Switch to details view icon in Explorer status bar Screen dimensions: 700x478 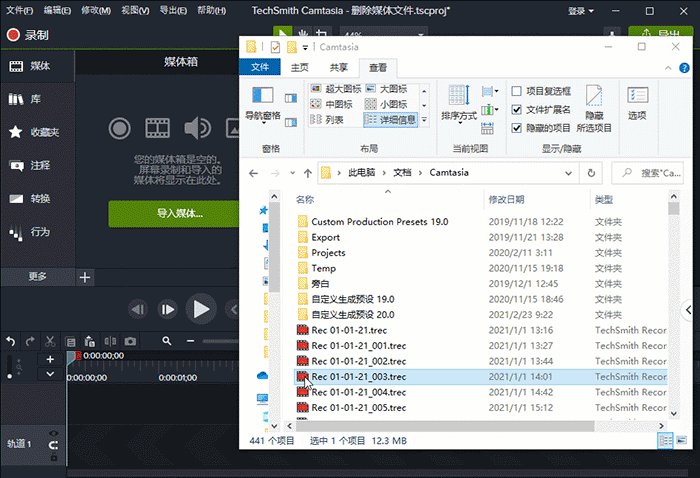pyautogui.click(x=665, y=441)
